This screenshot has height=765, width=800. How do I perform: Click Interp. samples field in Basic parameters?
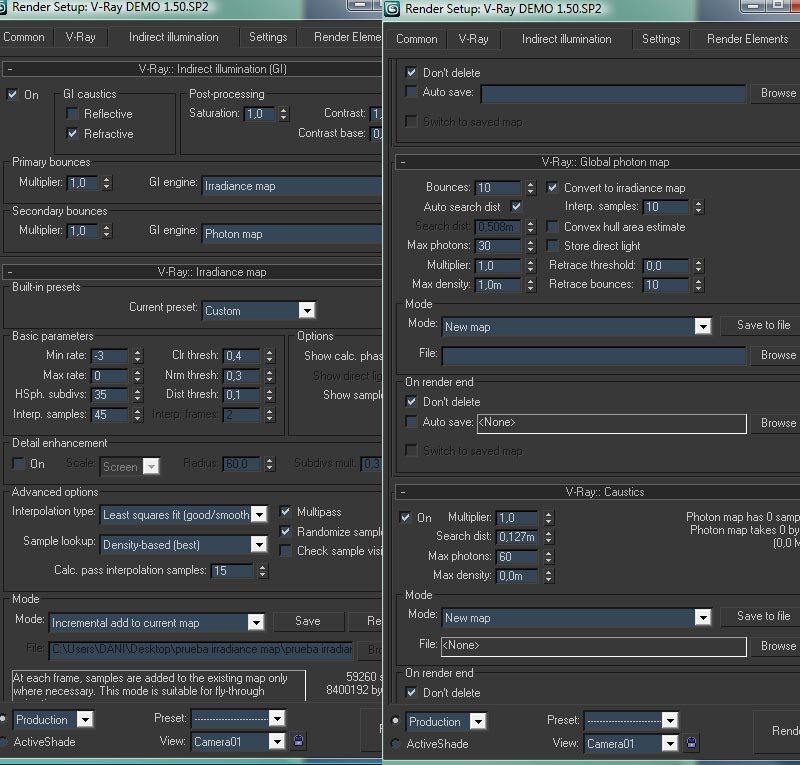pyautogui.click(x=109, y=414)
